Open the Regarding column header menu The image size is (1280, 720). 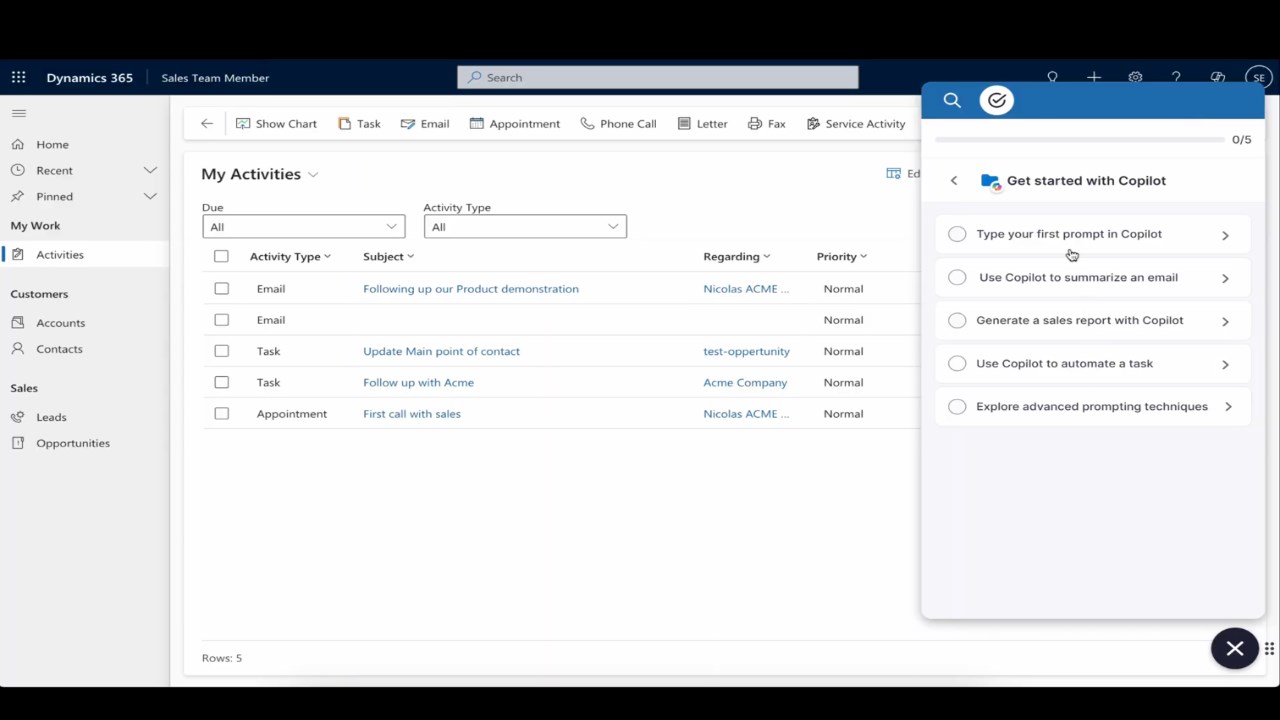coord(737,256)
